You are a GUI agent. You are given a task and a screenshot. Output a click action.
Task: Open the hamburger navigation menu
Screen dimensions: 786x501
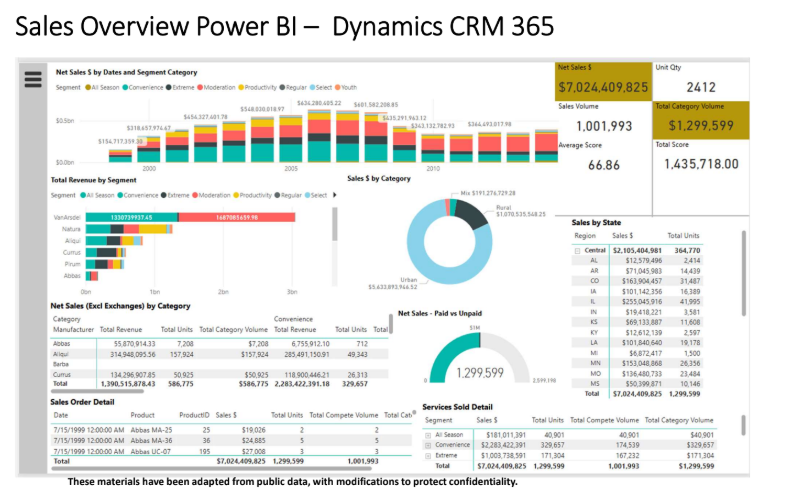point(33,79)
